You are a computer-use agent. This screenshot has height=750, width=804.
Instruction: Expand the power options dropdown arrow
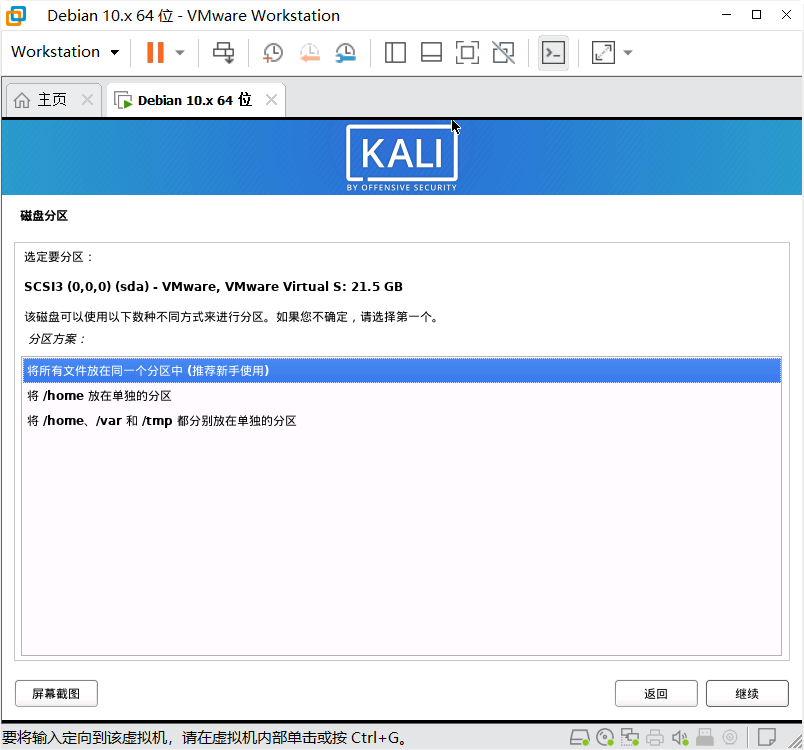179,52
